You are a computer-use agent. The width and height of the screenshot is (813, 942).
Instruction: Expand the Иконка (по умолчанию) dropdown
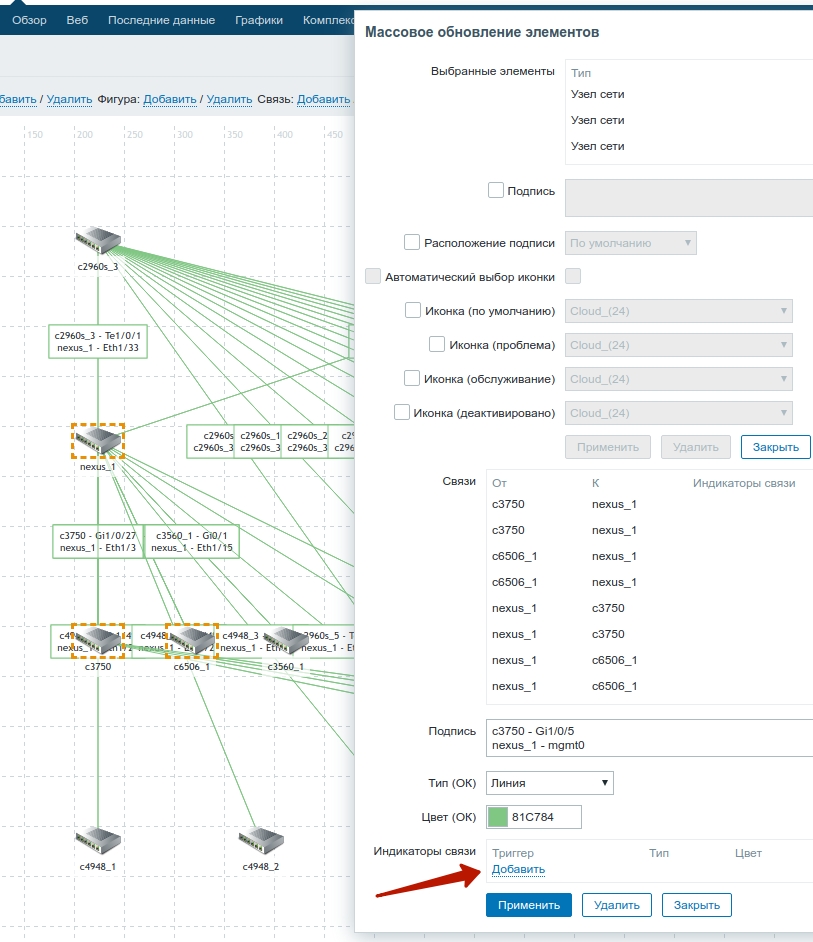pos(679,311)
